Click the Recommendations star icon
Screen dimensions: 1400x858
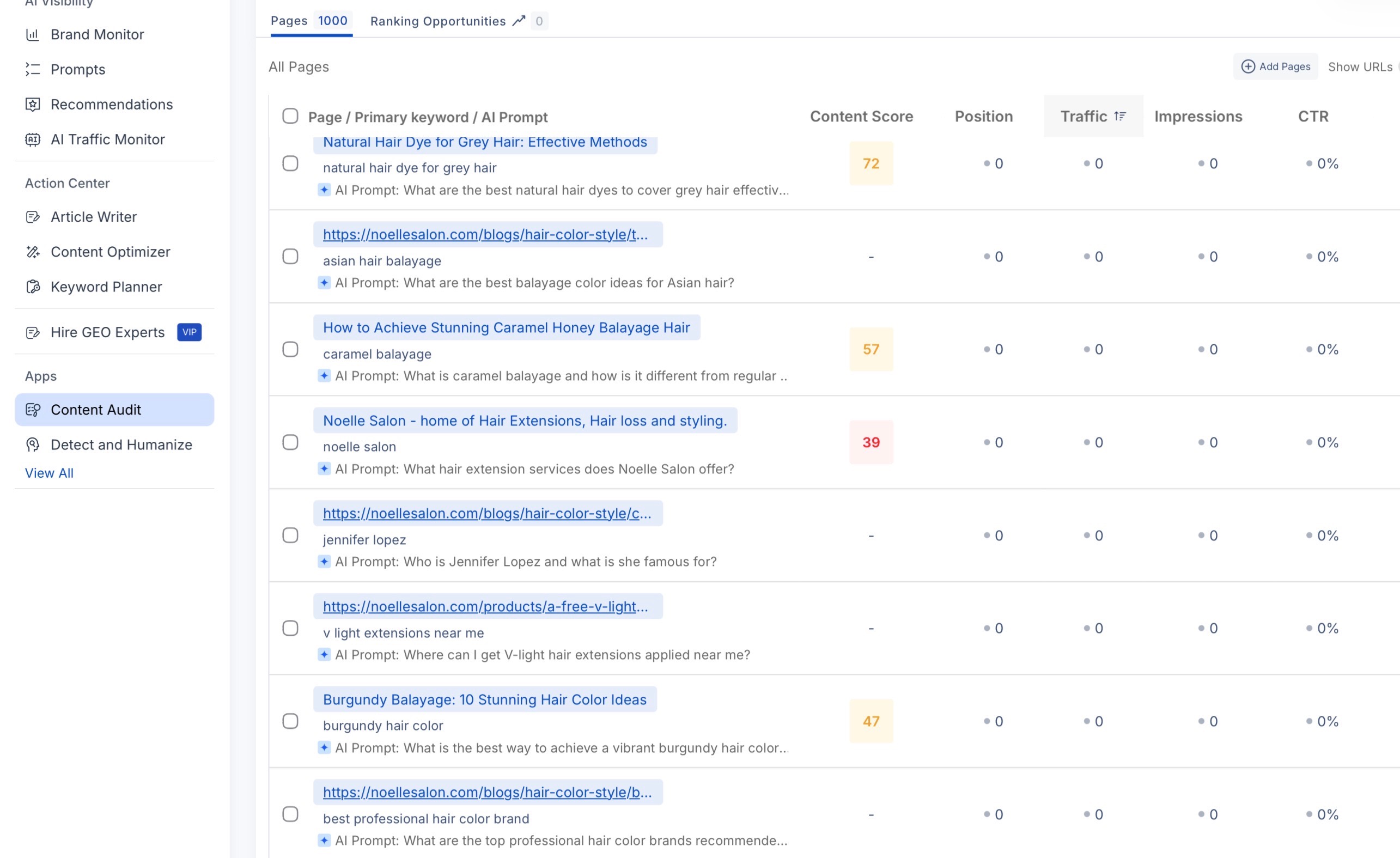(33, 105)
